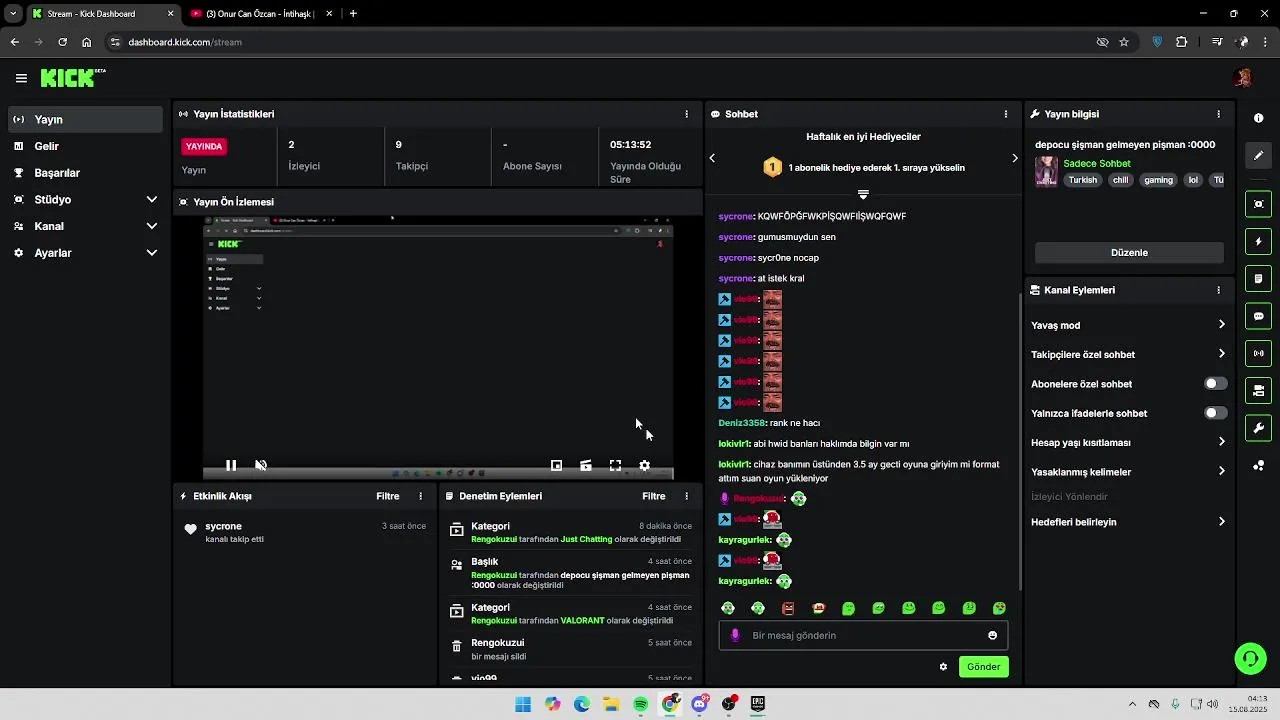Open Spotify from the taskbar
Screen dimensions: 1280x720
click(641, 704)
